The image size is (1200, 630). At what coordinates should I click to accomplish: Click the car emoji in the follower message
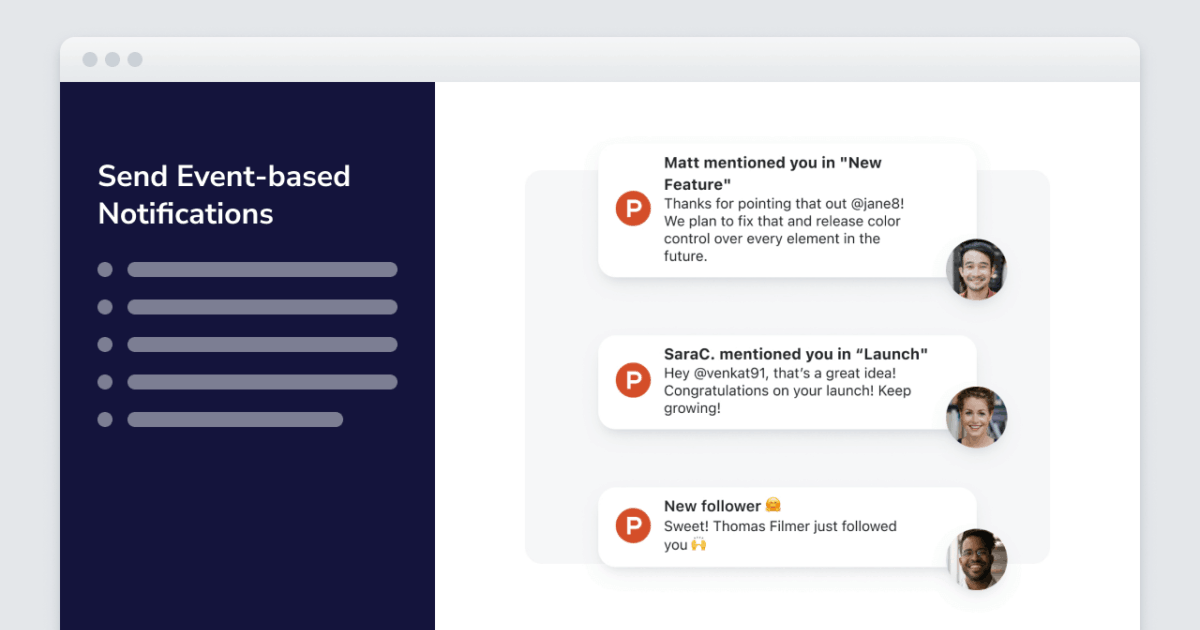700,546
